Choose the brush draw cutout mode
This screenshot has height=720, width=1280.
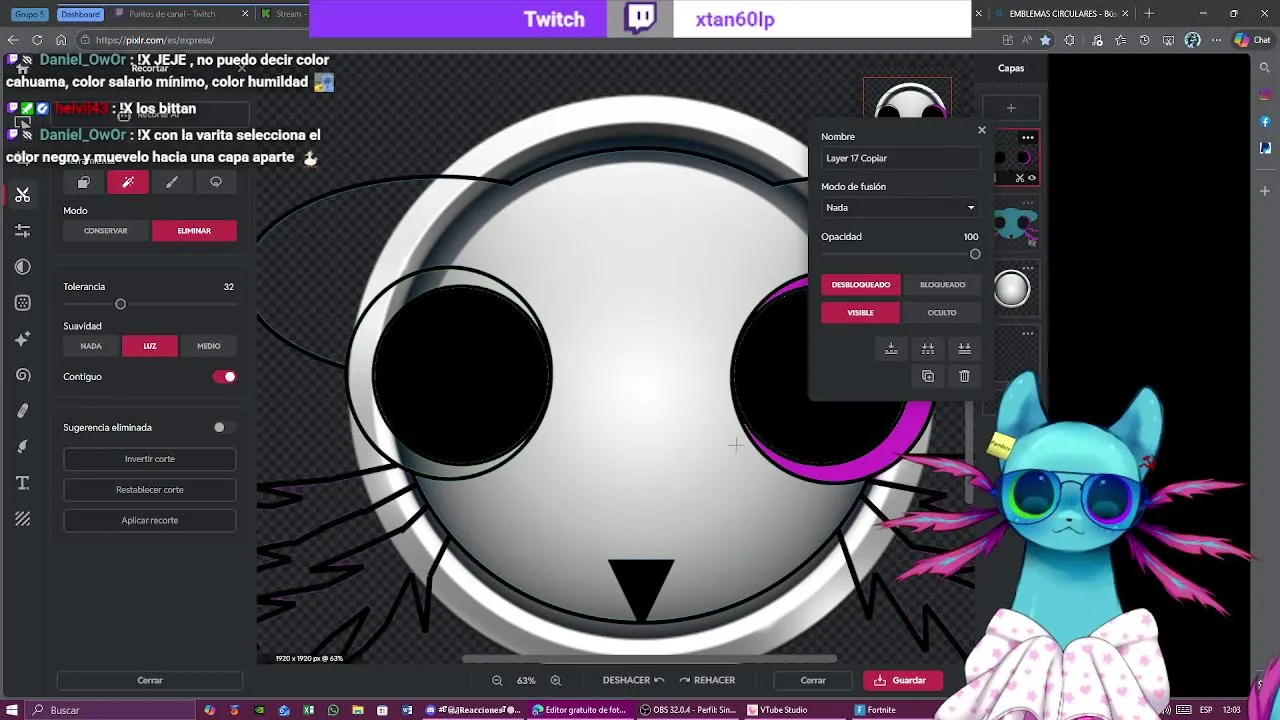172,182
